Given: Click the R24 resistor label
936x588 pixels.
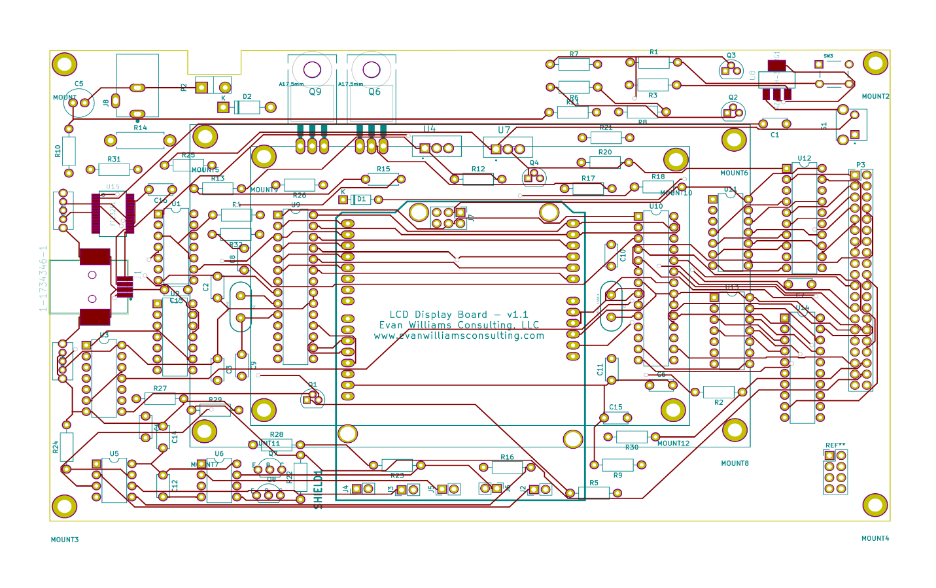Looking at the screenshot, I should [x=55, y=447].
